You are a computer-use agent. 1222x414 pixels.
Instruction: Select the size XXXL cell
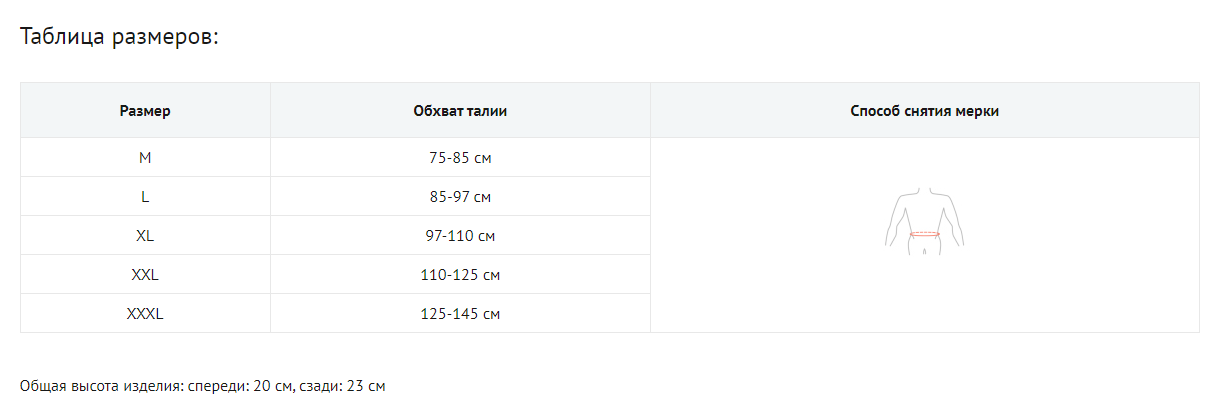[x=145, y=314]
